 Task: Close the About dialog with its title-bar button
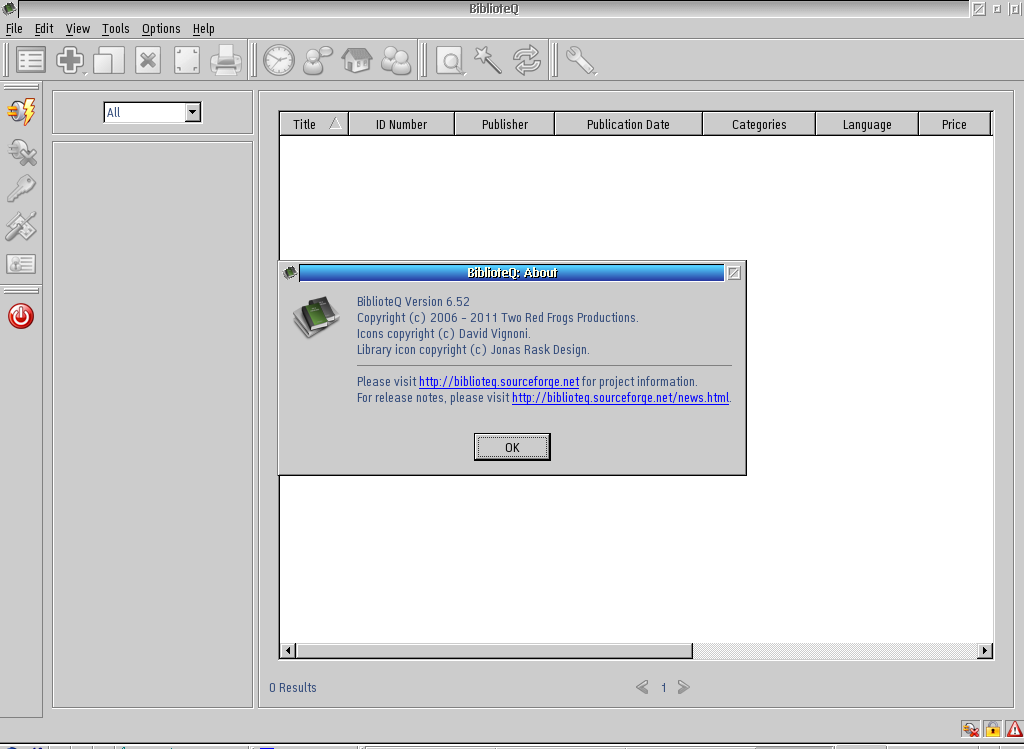tap(734, 273)
